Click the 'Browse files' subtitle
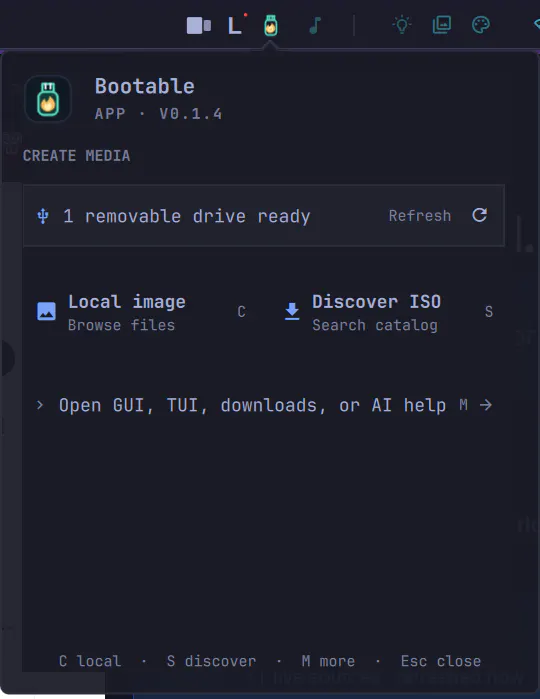Screen dimensions: 540x699 click(121, 325)
